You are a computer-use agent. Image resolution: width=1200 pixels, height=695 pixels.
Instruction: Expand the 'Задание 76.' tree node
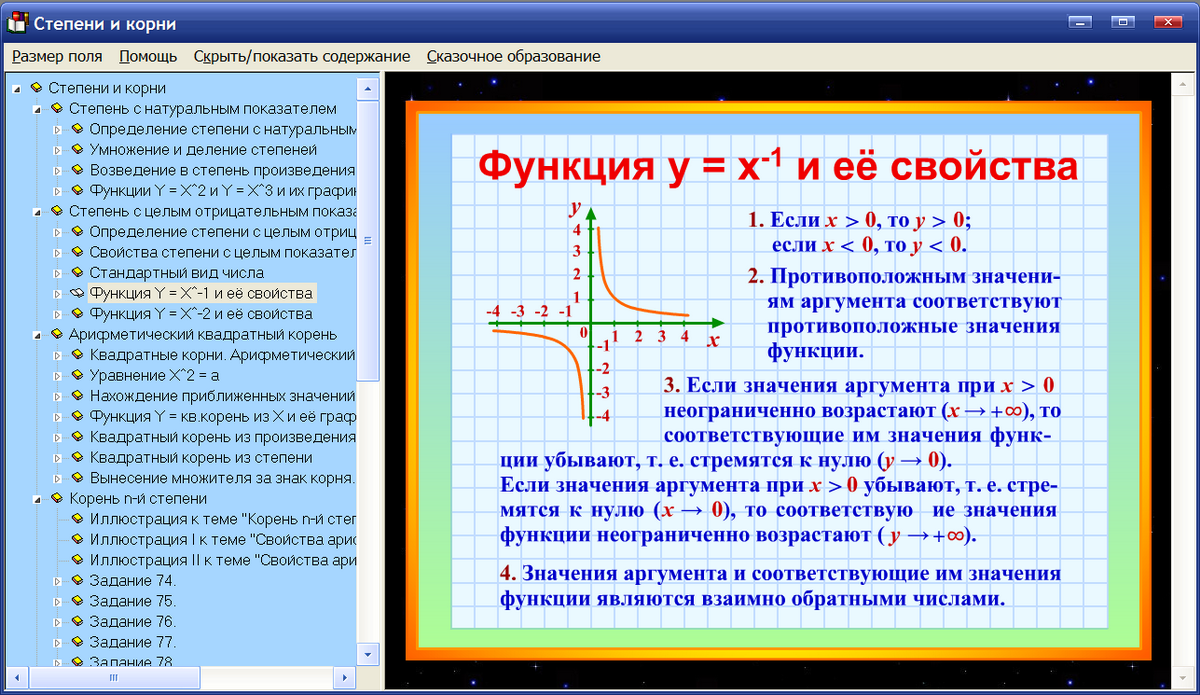coord(57,622)
